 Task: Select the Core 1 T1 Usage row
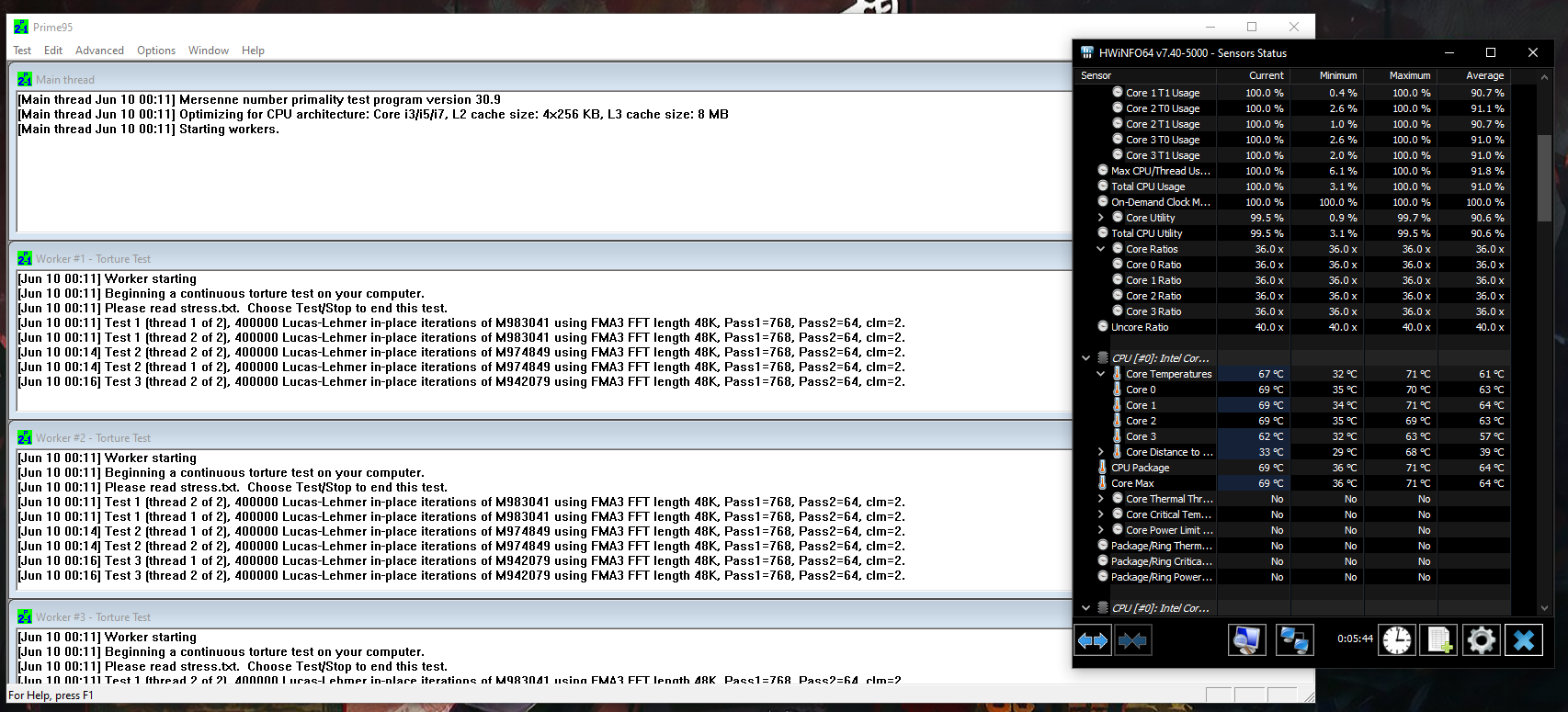pyautogui.click(x=1292, y=93)
